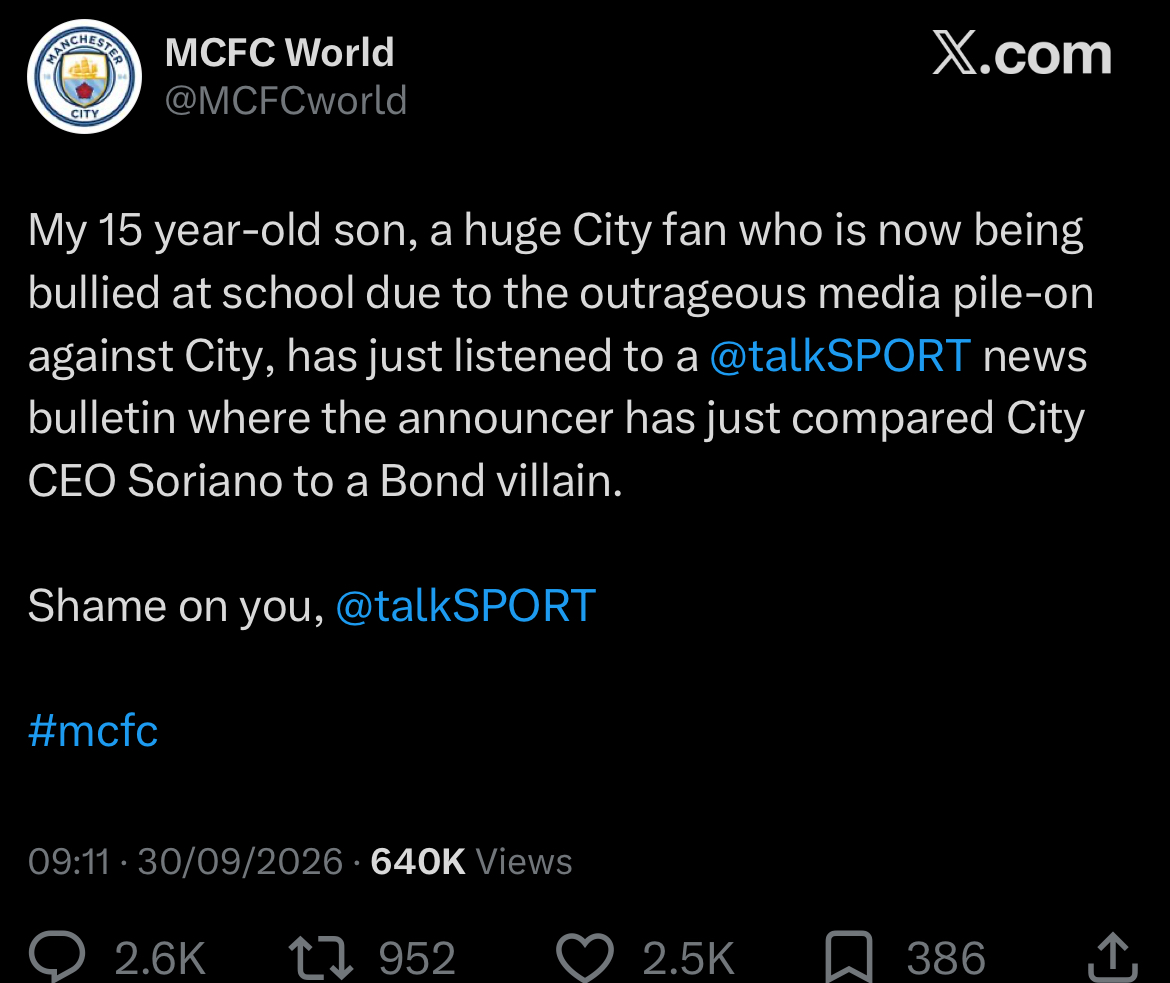Open the reply comment bubble icon
Screen dimensions: 1170x983
coord(57,956)
